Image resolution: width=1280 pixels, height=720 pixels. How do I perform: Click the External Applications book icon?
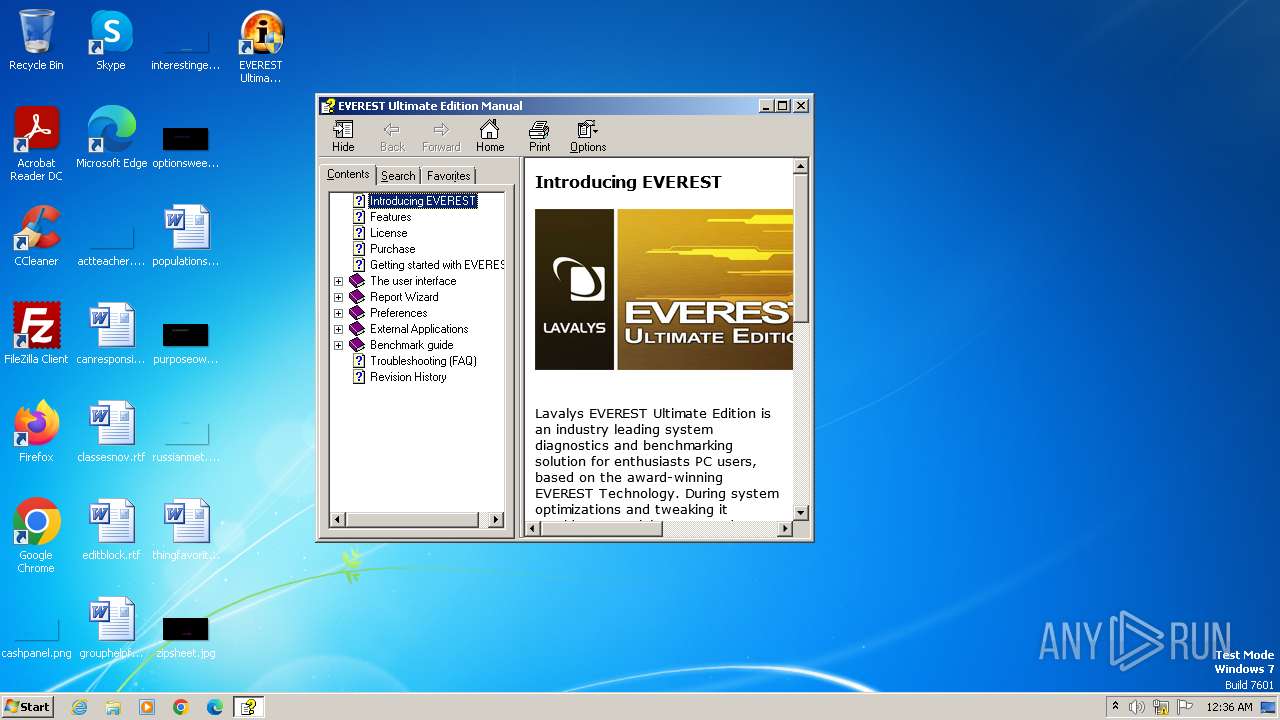click(357, 329)
